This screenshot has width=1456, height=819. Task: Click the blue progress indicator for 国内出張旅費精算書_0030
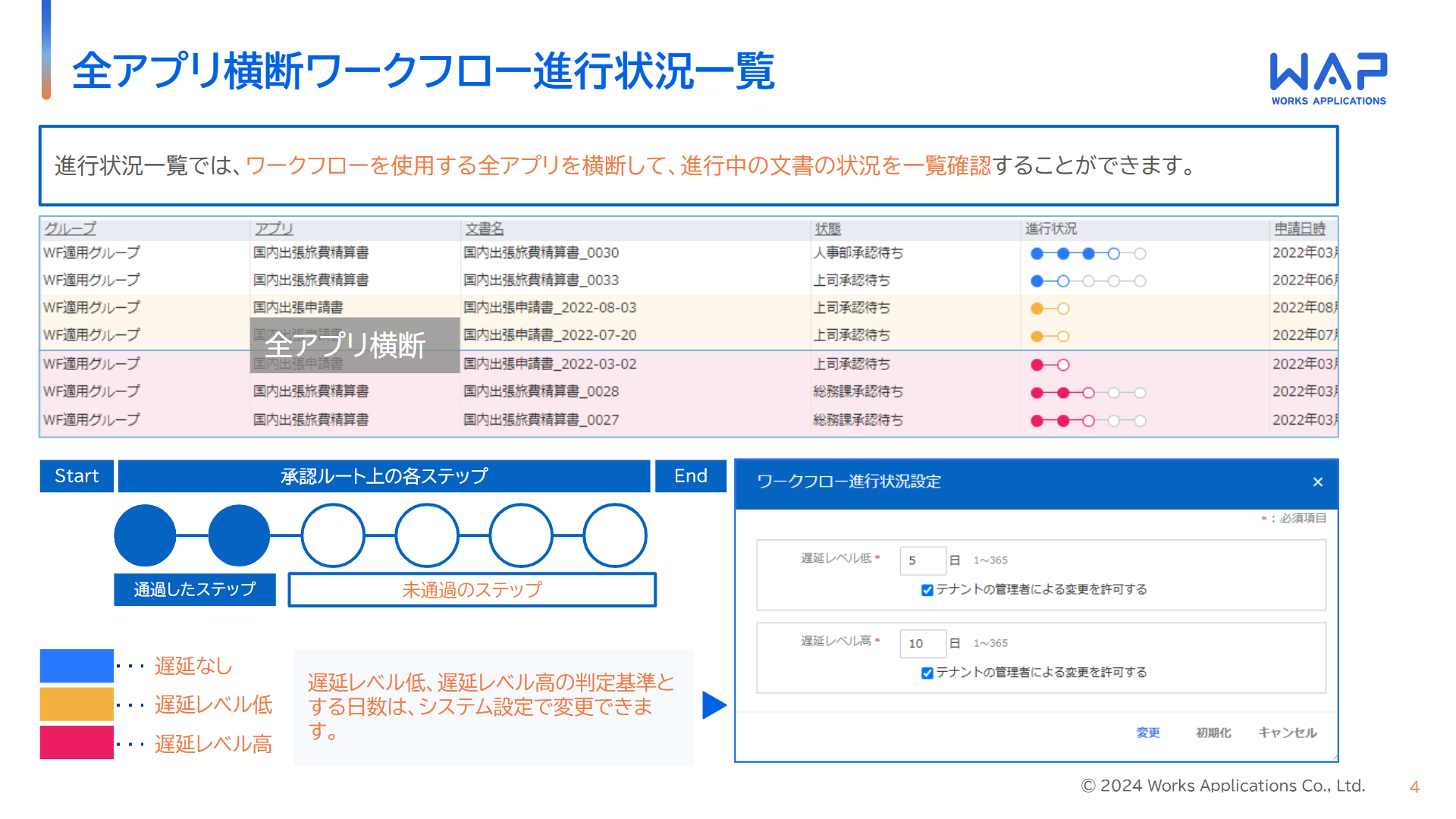(x=1087, y=253)
